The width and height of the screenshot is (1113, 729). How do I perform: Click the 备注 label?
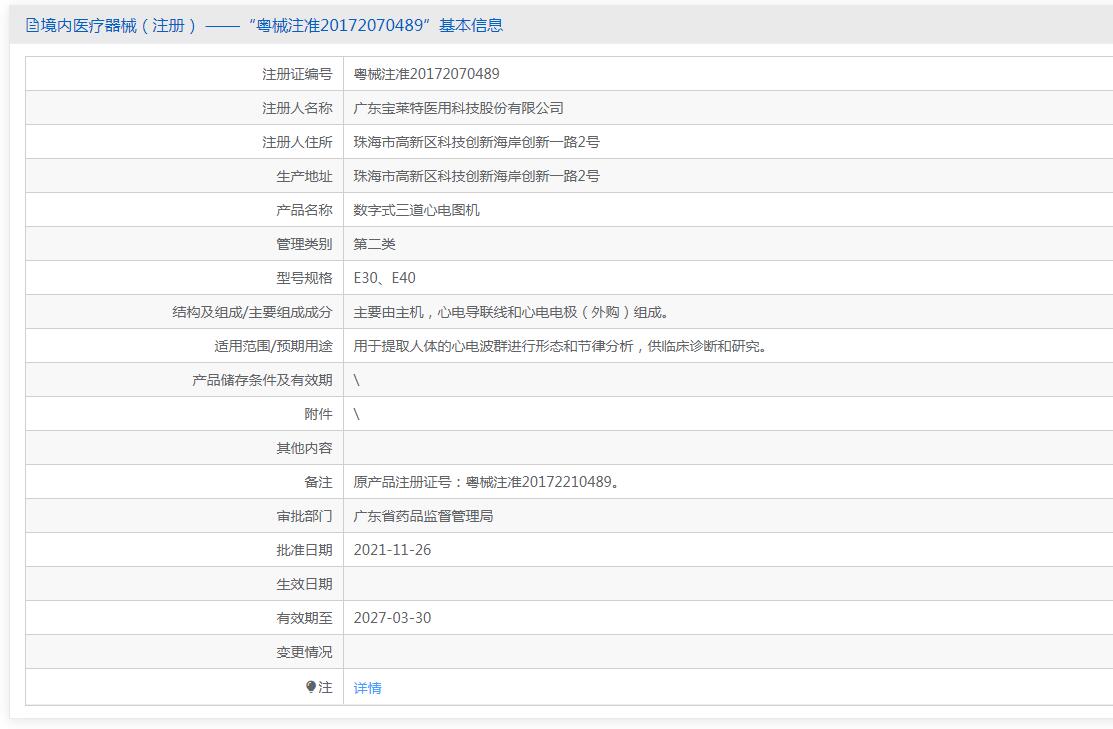click(318, 483)
